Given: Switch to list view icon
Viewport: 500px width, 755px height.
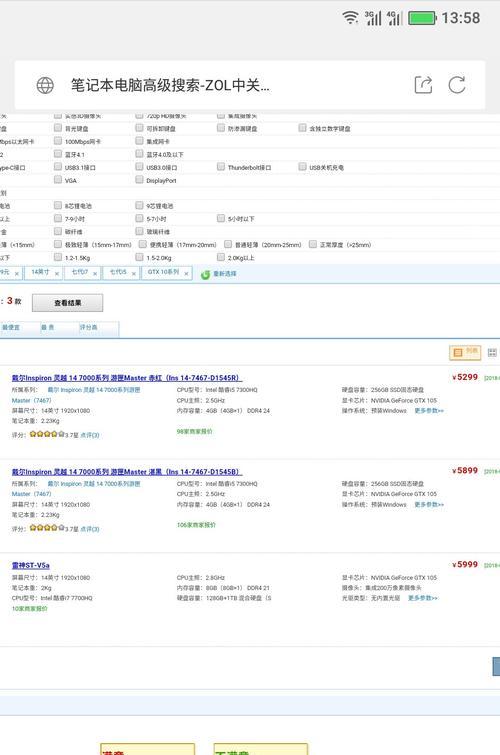Looking at the screenshot, I should (465, 352).
